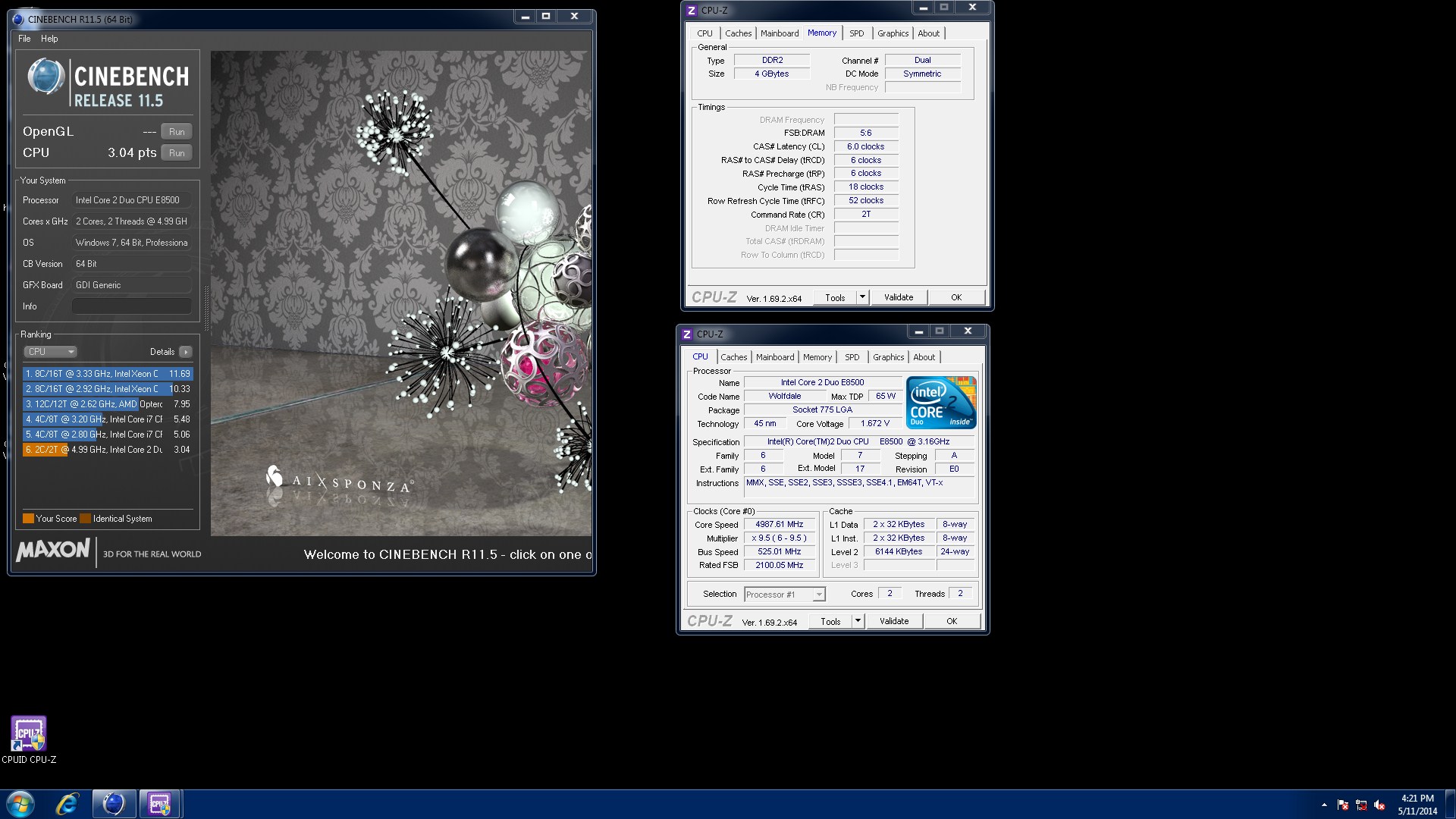Open the Help menu in Cinebench
Viewport: 1456px width, 819px height.
tap(49, 39)
